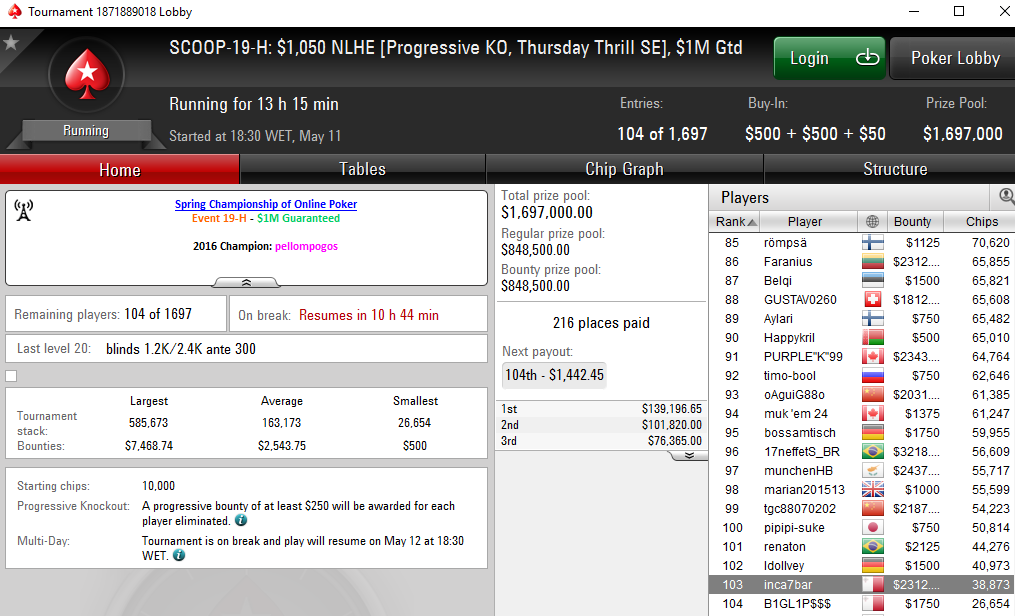Viewport: 1015px width, 616px height.
Task: Click the broadcast antenna icon in info panel
Action: tap(24, 210)
